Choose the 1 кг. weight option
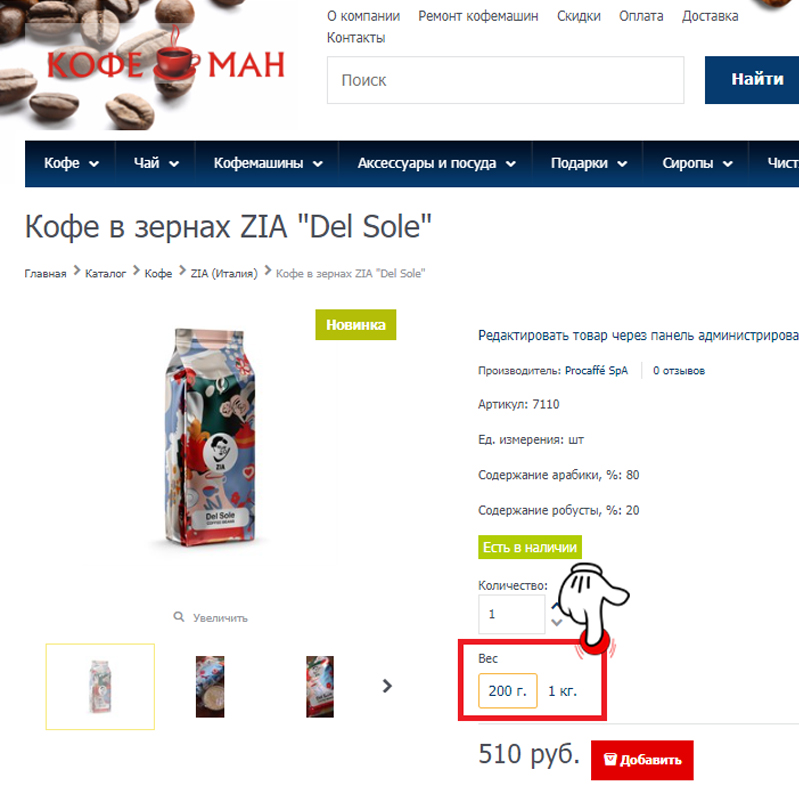 563,691
